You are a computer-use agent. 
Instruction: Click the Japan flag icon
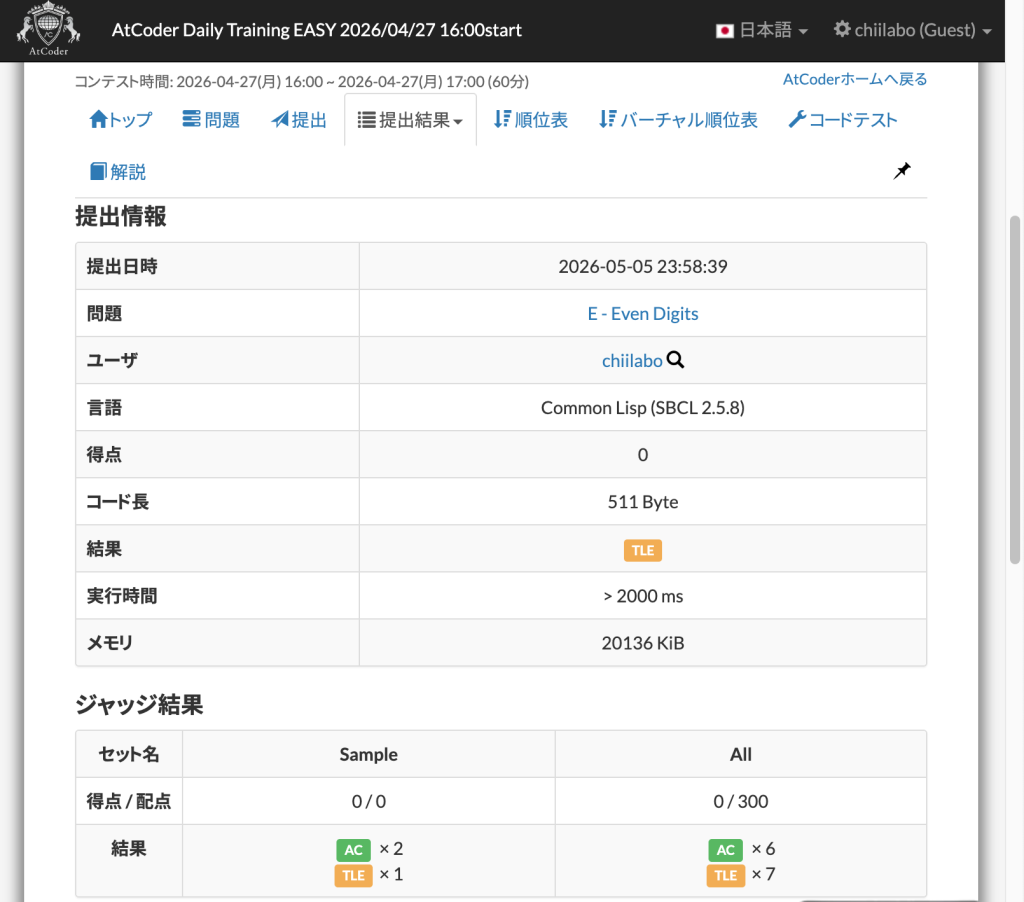[724, 31]
